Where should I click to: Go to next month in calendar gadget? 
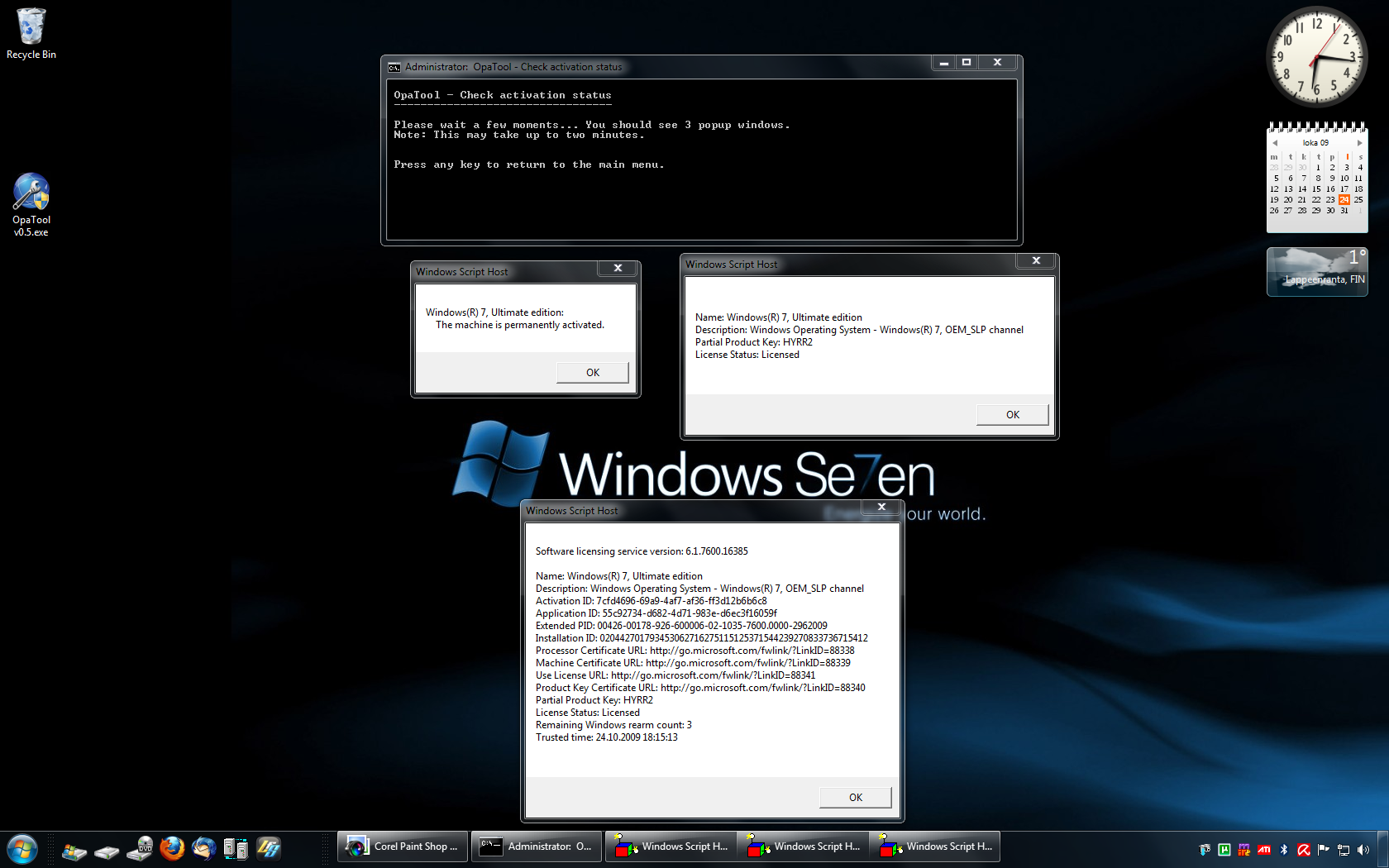tap(1359, 143)
